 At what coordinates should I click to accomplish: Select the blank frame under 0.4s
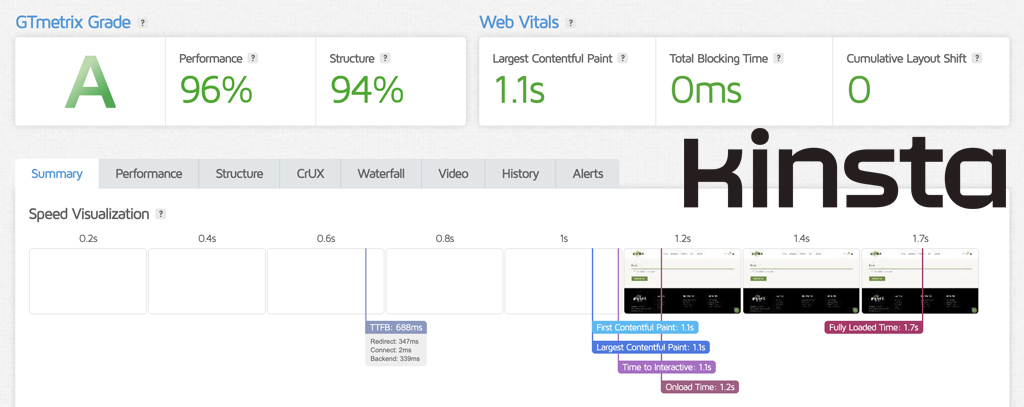click(x=207, y=281)
